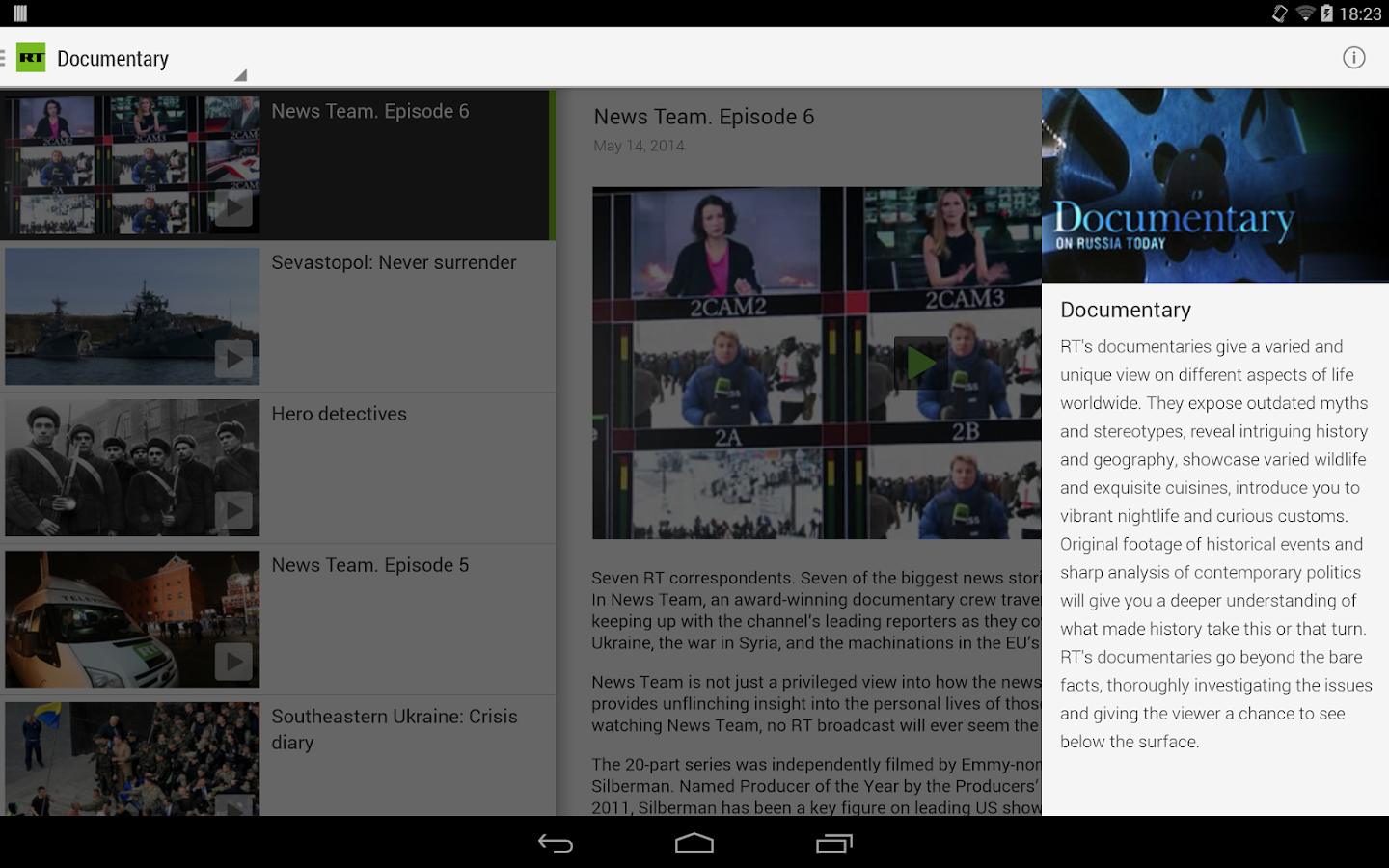Tap play icon on Sevastopol thumbnail
1389x868 pixels.
233,359
